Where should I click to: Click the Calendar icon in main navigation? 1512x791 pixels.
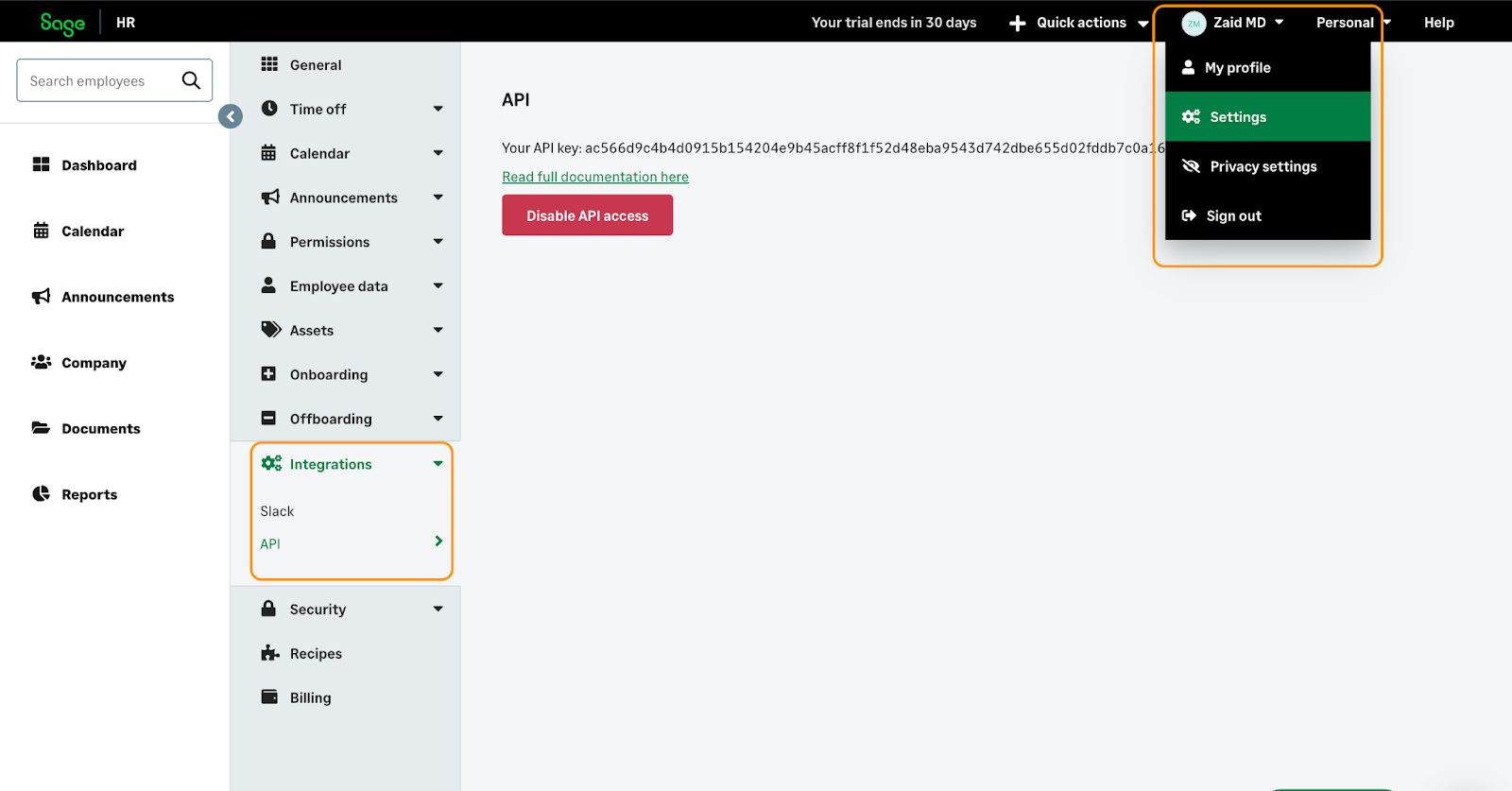click(41, 231)
